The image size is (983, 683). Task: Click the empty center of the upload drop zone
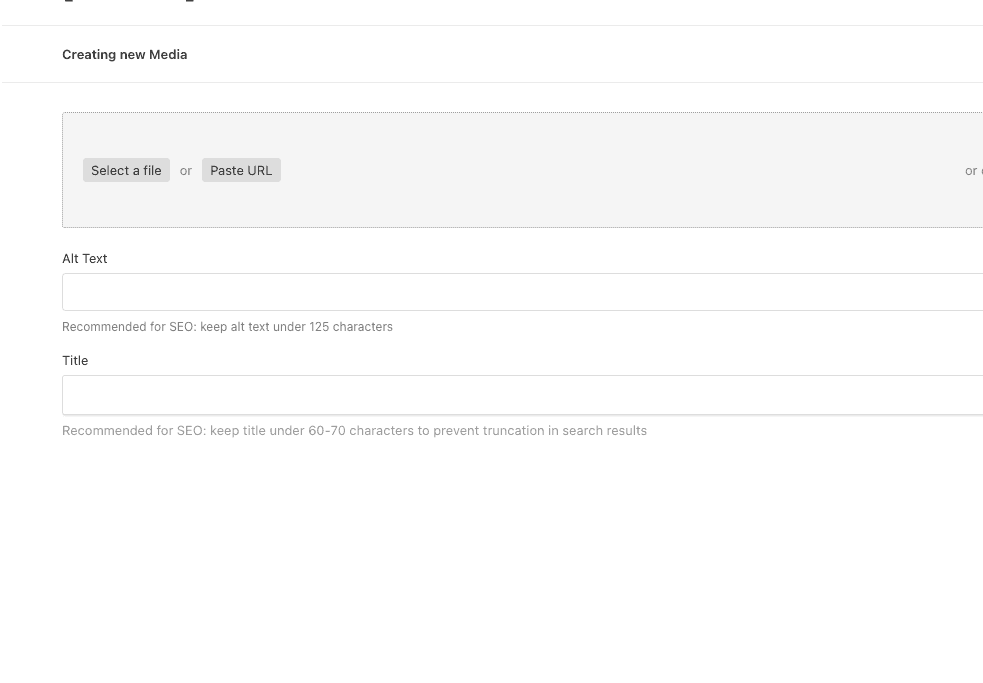pyautogui.click(x=600, y=170)
